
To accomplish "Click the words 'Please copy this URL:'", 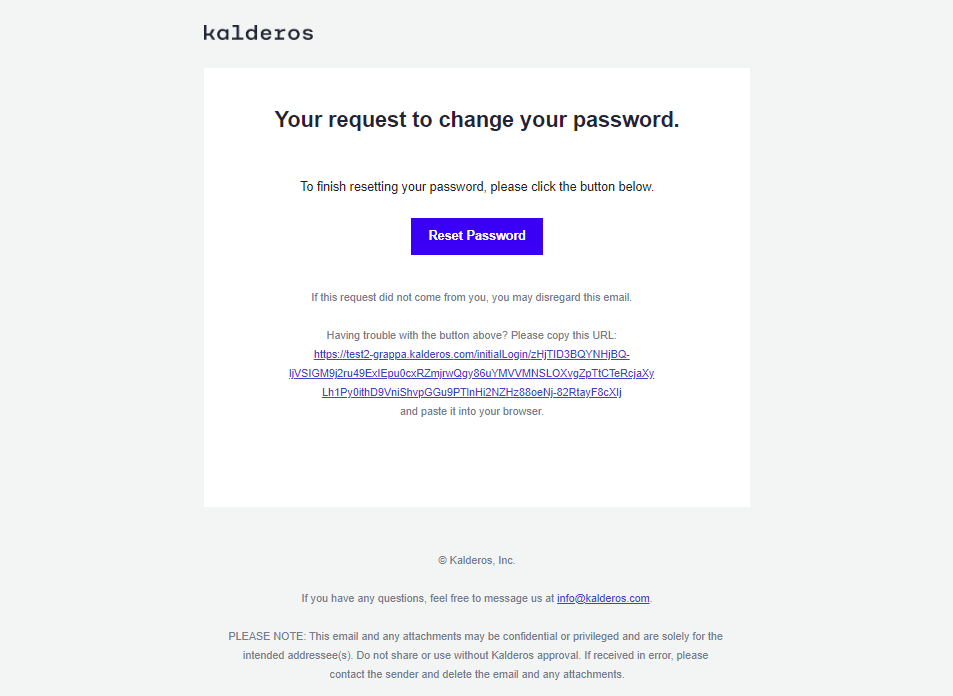I will point(564,336).
